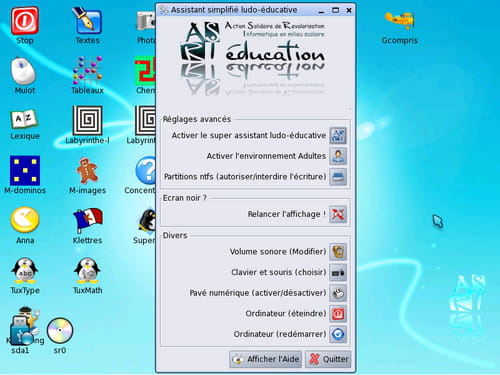Click the Quitter button
The width and height of the screenshot is (500, 375).
tap(328, 359)
